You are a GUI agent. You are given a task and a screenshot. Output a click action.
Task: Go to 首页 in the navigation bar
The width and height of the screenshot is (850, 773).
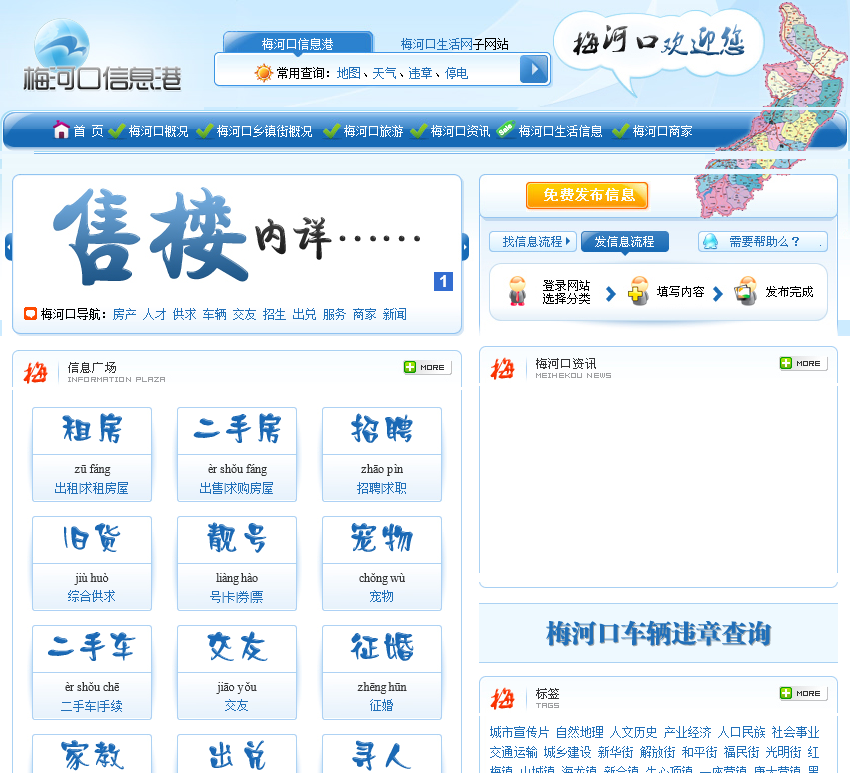click(88, 131)
